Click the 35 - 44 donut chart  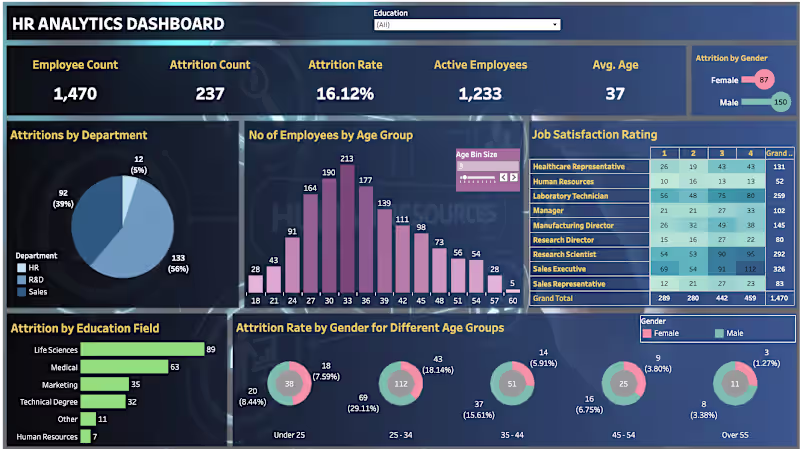coord(512,383)
